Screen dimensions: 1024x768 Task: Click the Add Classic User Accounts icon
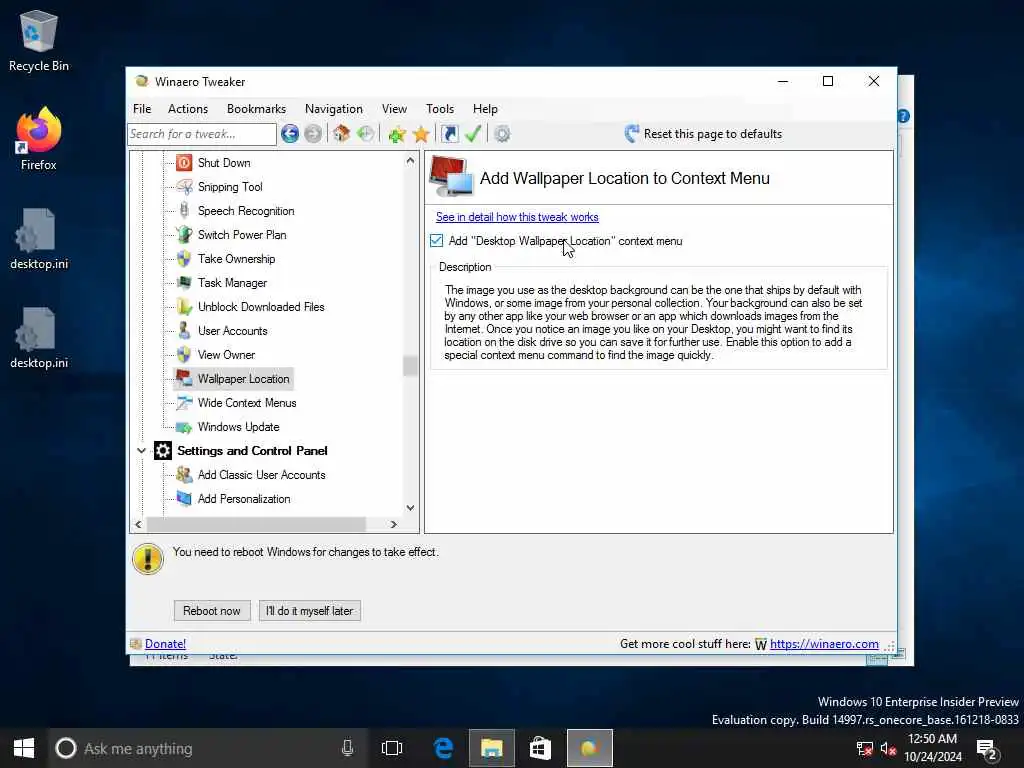point(184,475)
